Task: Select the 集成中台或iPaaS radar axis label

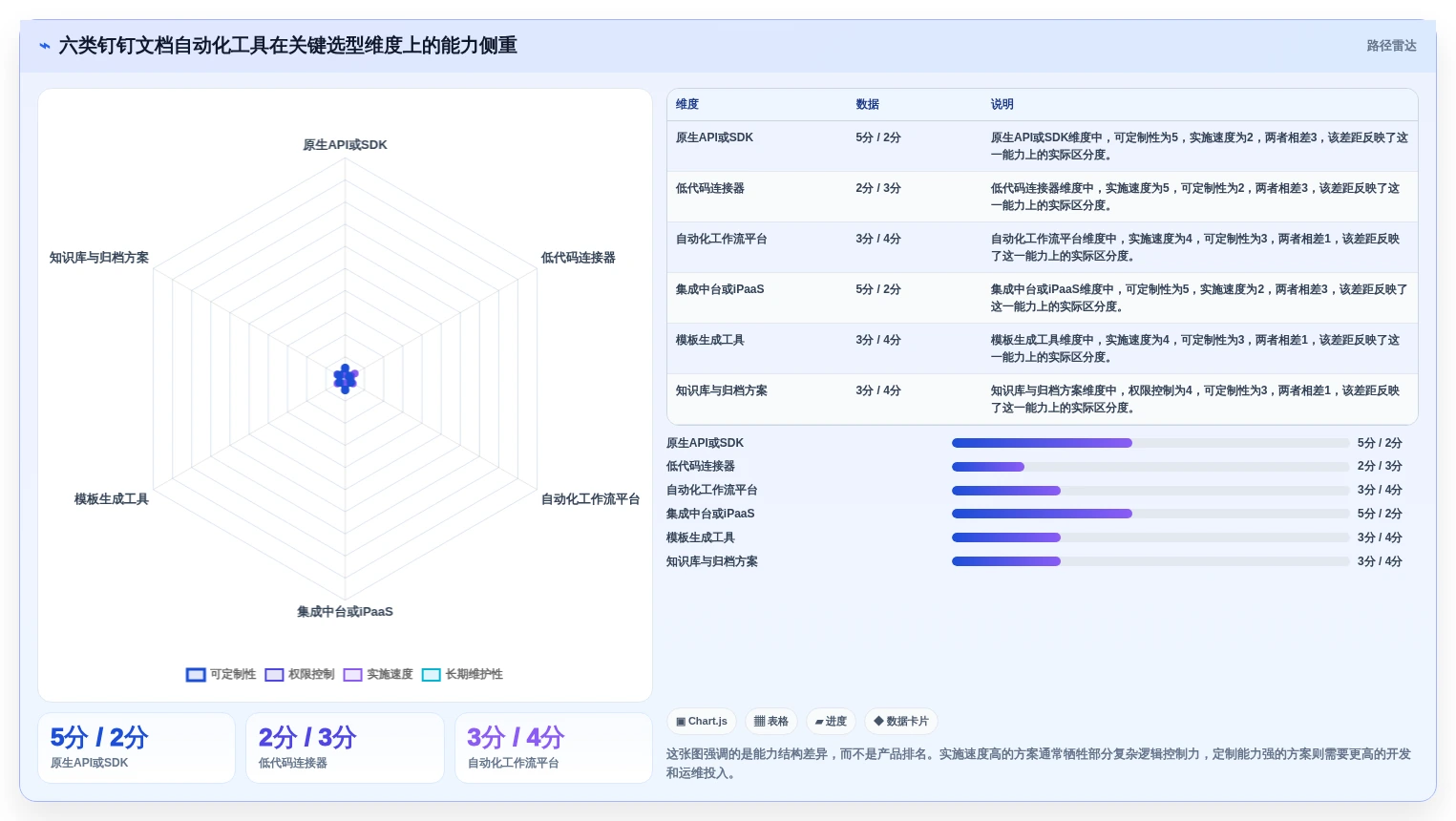Action: click(x=345, y=612)
